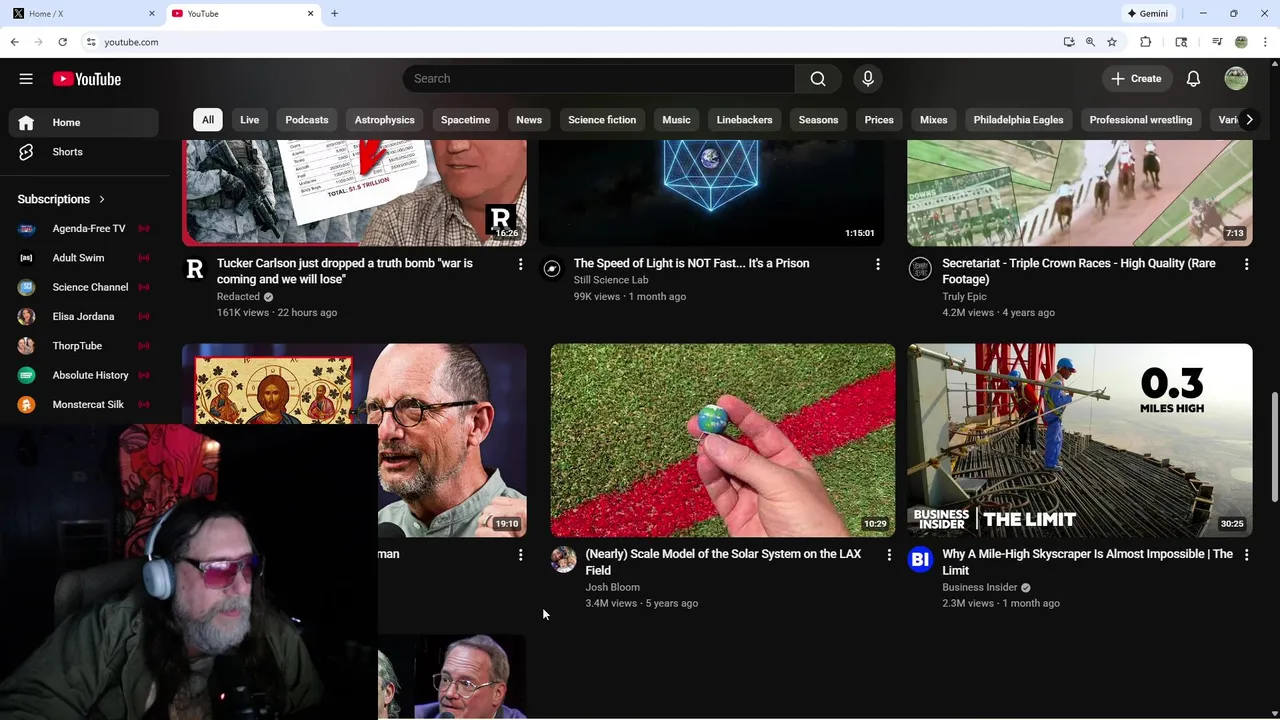Open more options for the Mile-High Skyscraper video

[x=1246, y=555]
